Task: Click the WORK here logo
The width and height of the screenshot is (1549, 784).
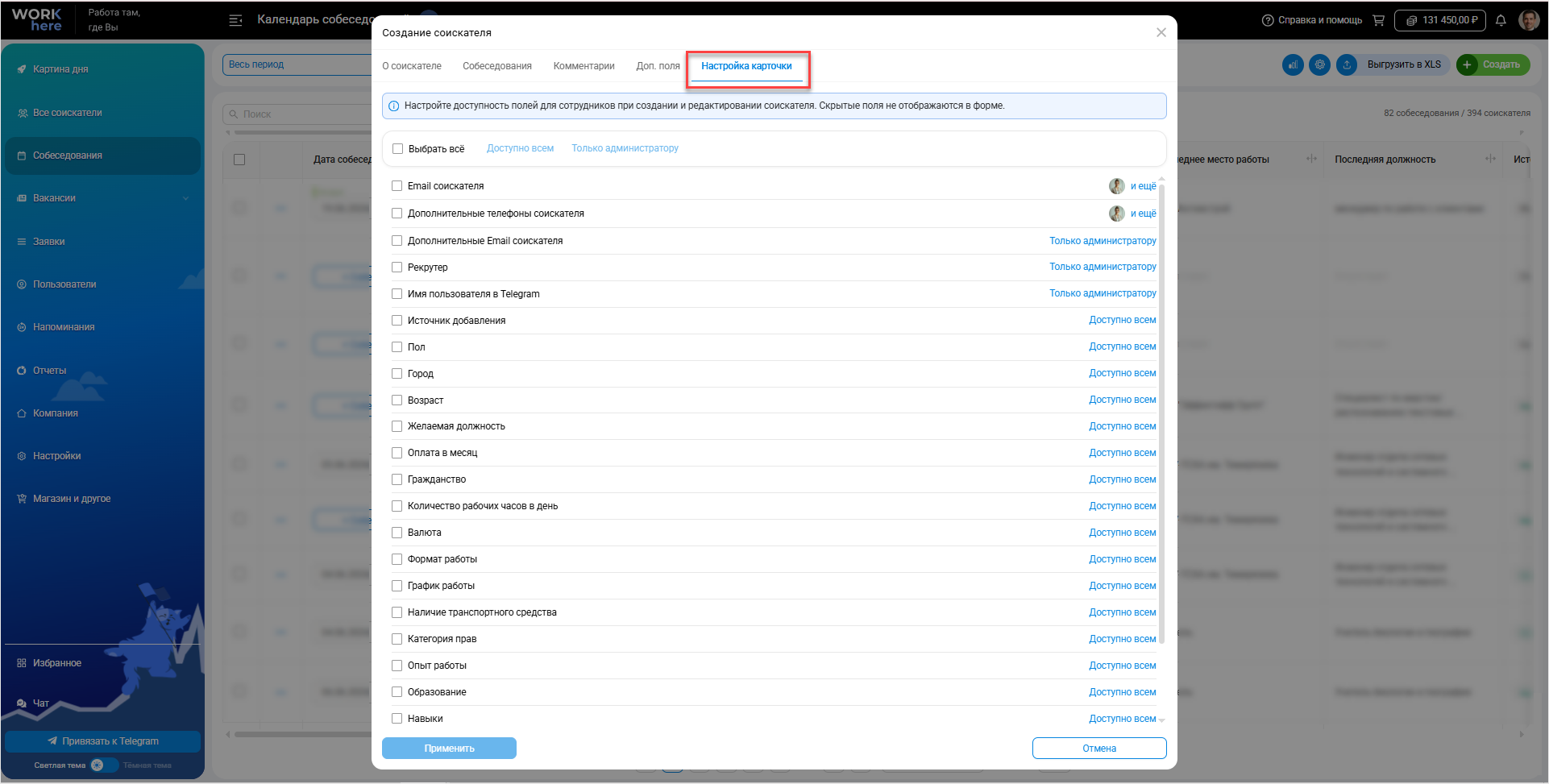Action: point(37,20)
